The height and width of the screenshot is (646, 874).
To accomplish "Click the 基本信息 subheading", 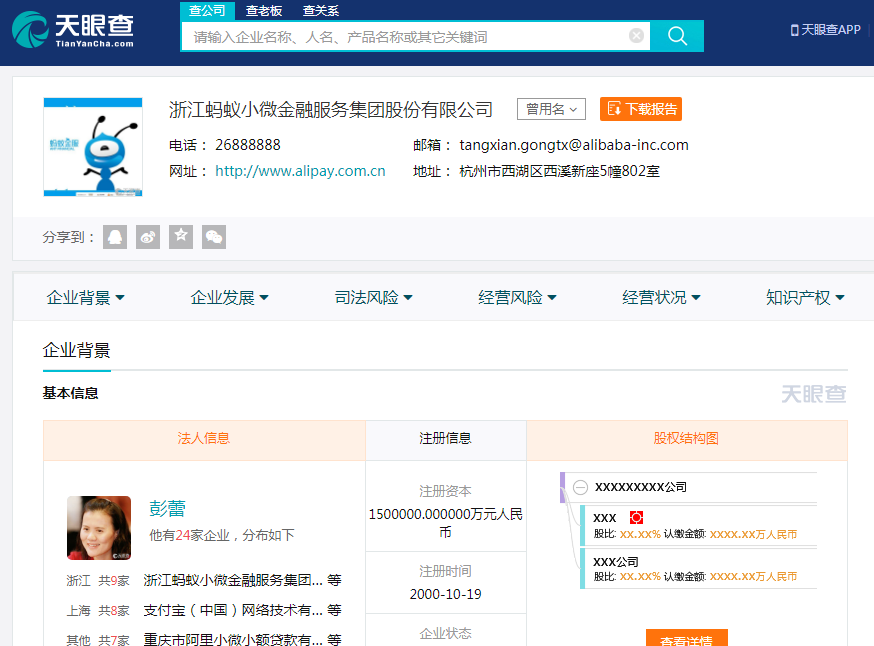I will (71, 394).
